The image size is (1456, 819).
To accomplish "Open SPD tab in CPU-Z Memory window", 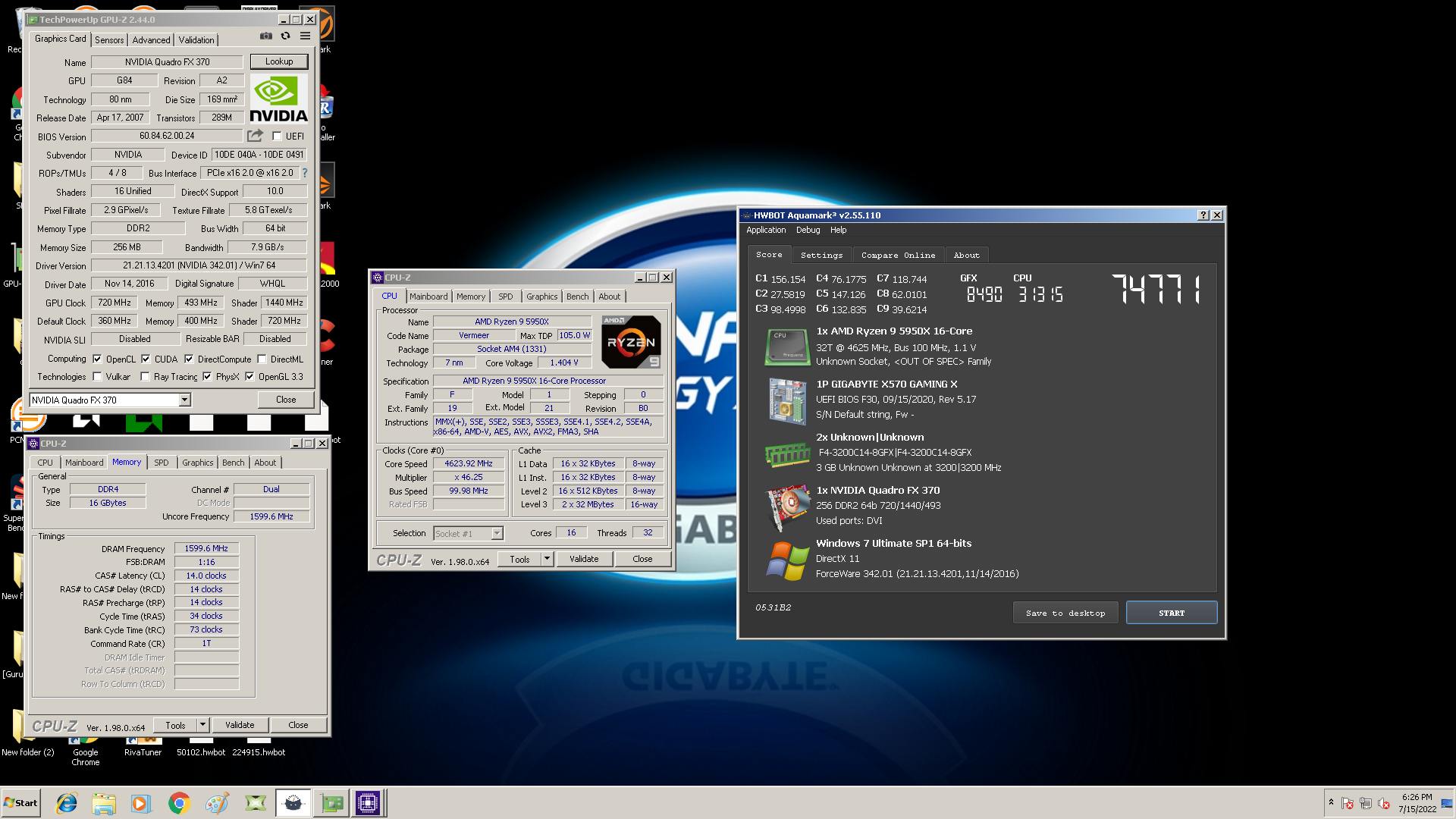I will (162, 463).
